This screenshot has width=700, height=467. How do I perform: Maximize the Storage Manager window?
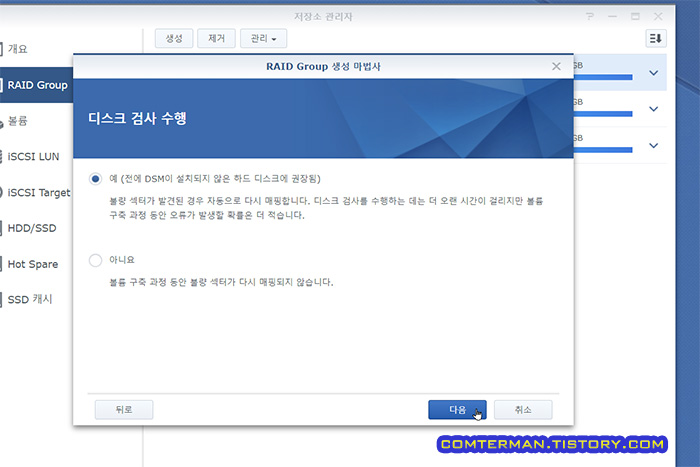tap(635, 17)
